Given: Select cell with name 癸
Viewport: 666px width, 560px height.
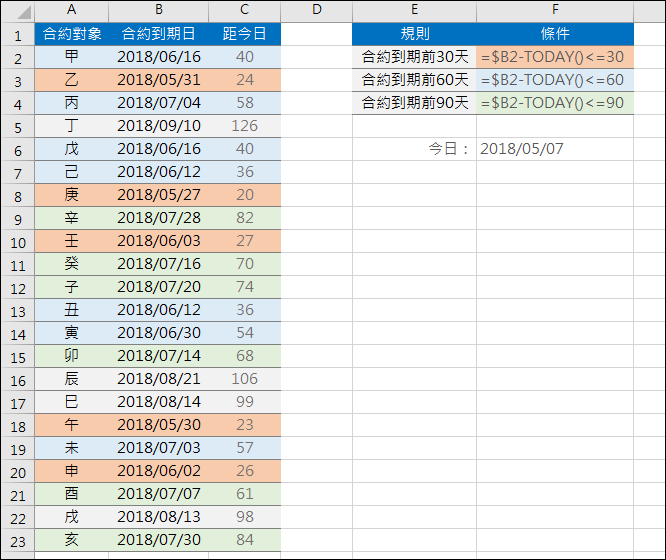Looking at the screenshot, I should 71,264.
